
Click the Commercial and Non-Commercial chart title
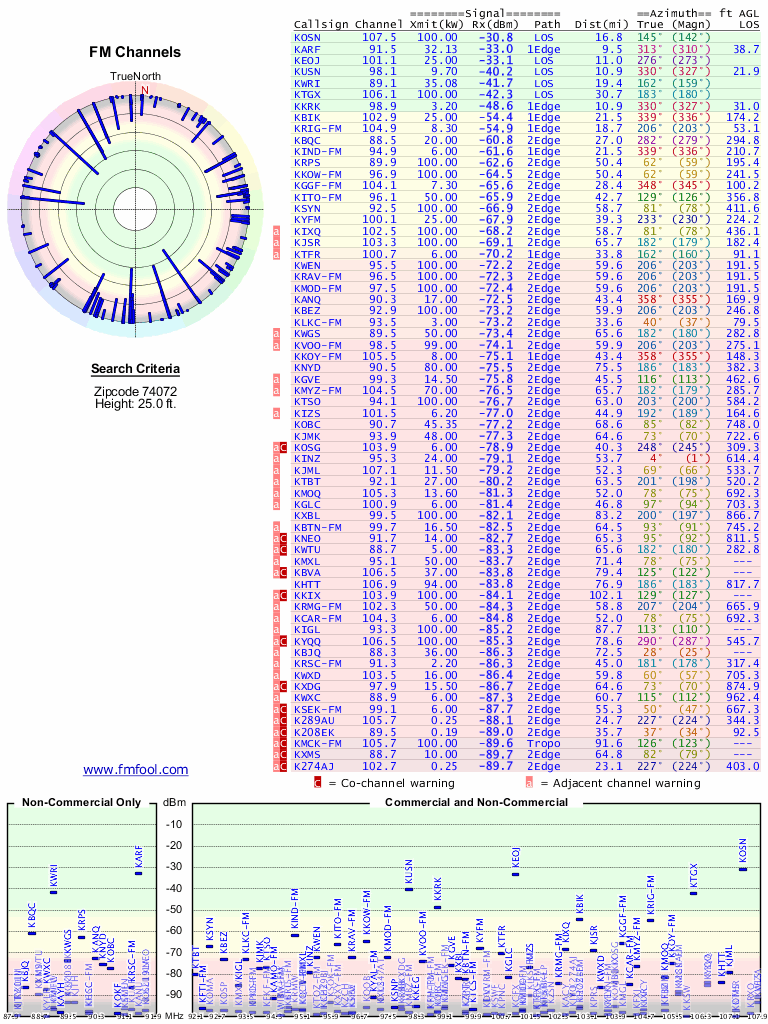(477, 802)
